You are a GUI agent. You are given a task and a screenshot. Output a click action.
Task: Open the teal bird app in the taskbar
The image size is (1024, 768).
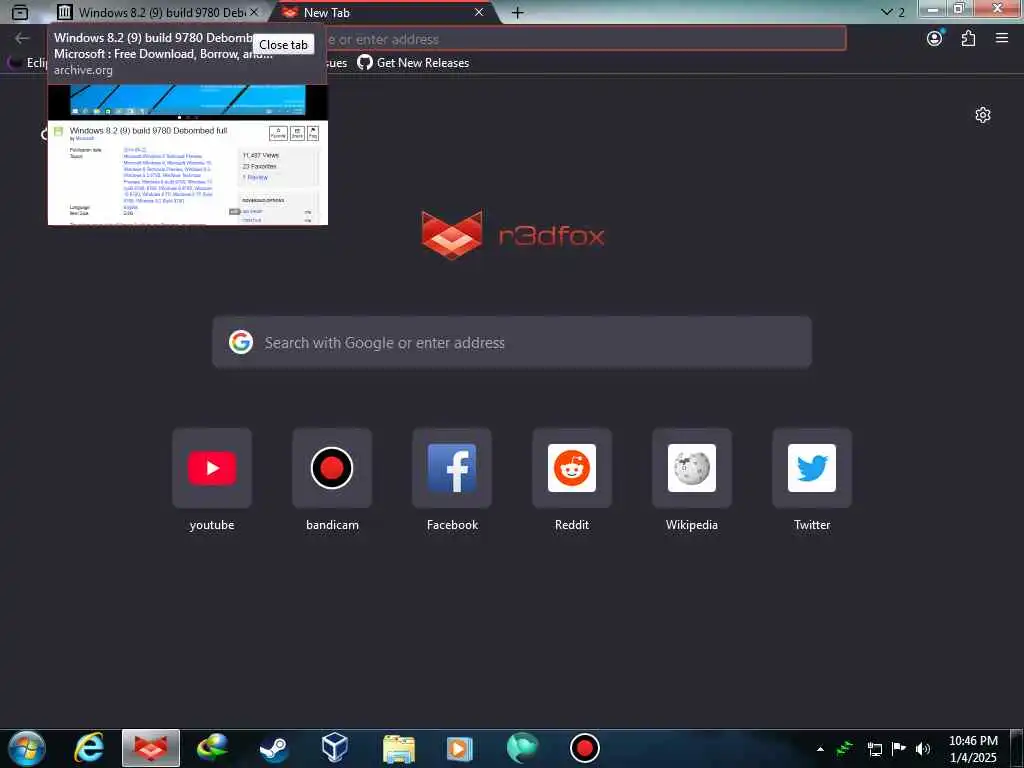(522, 748)
